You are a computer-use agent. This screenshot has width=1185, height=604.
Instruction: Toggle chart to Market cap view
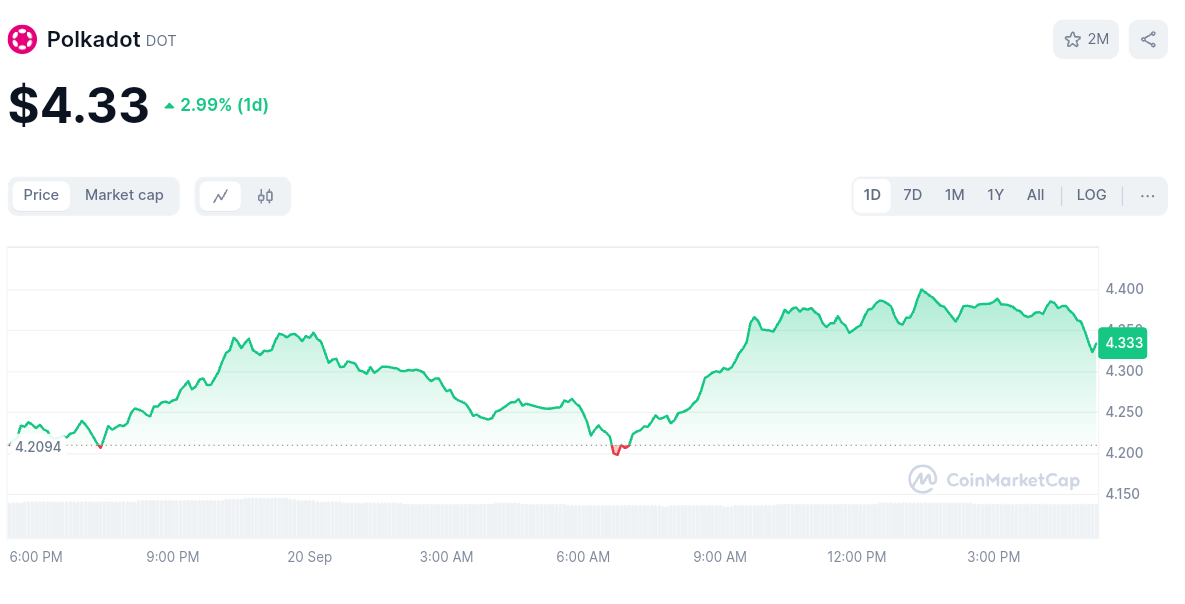pos(124,195)
